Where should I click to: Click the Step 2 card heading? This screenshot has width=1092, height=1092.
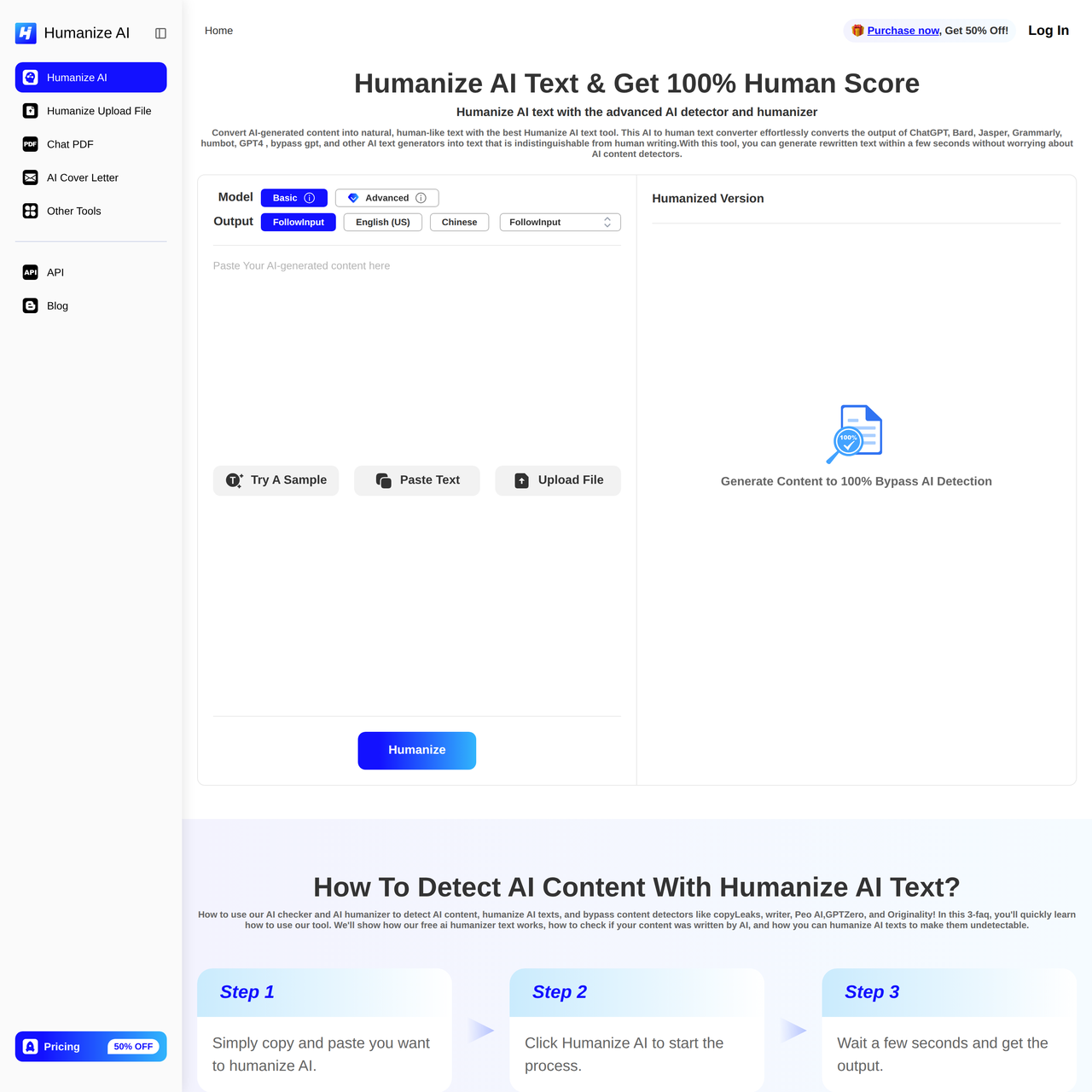pyautogui.click(x=560, y=992)
